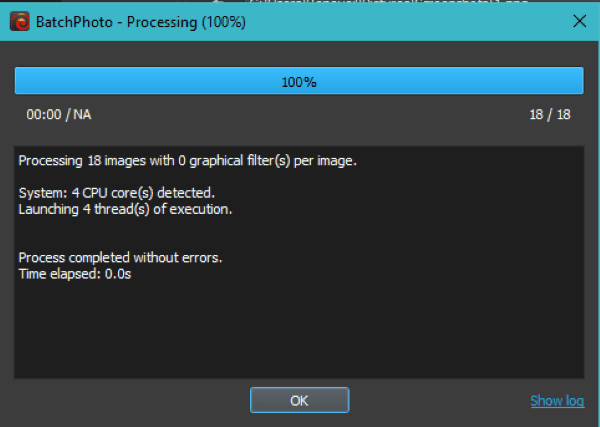
Task: Close the Processing dialog window
Action: [x=578, y=21]
